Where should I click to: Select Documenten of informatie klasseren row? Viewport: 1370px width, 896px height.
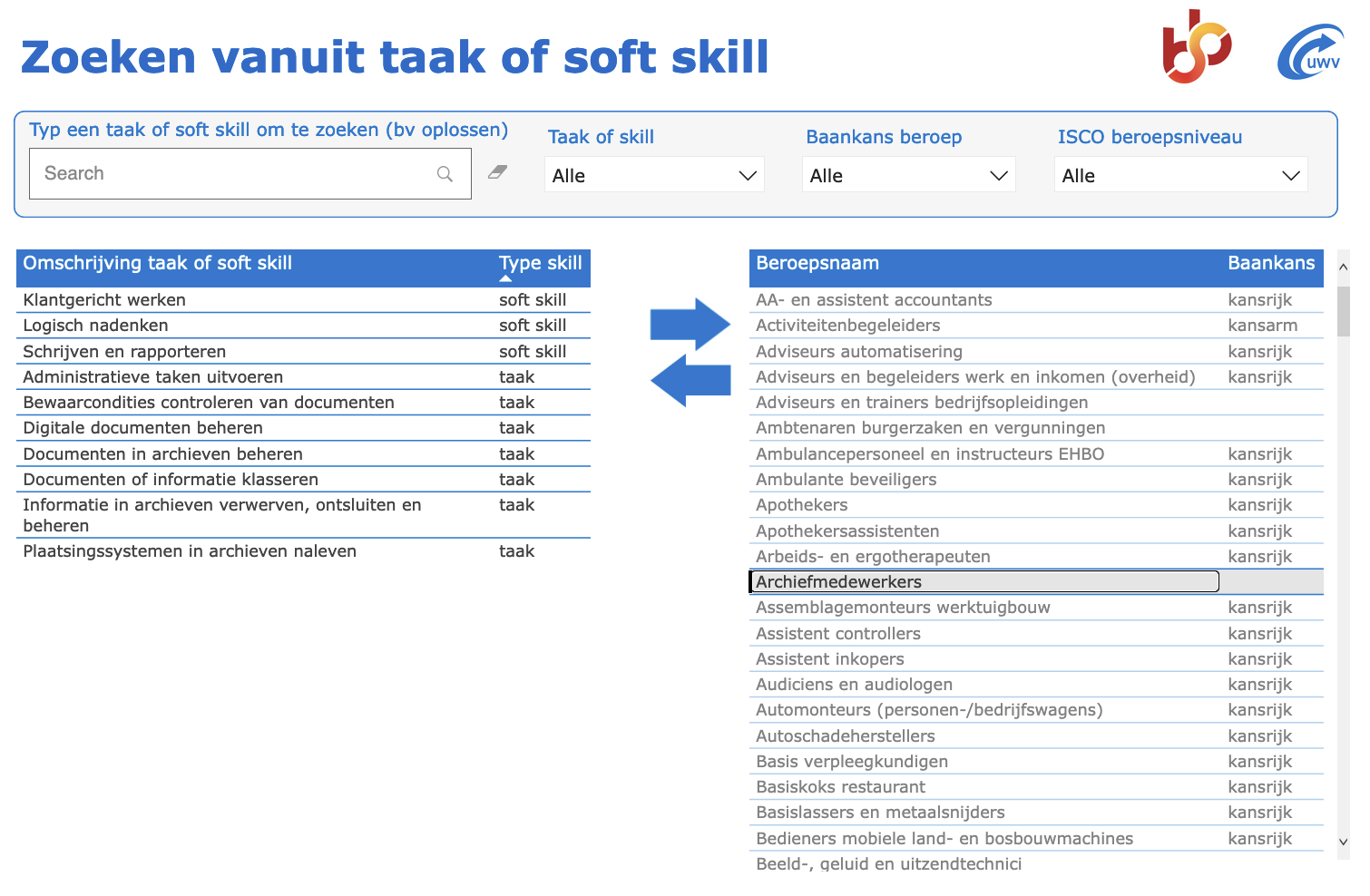click(x=303, y=480)
